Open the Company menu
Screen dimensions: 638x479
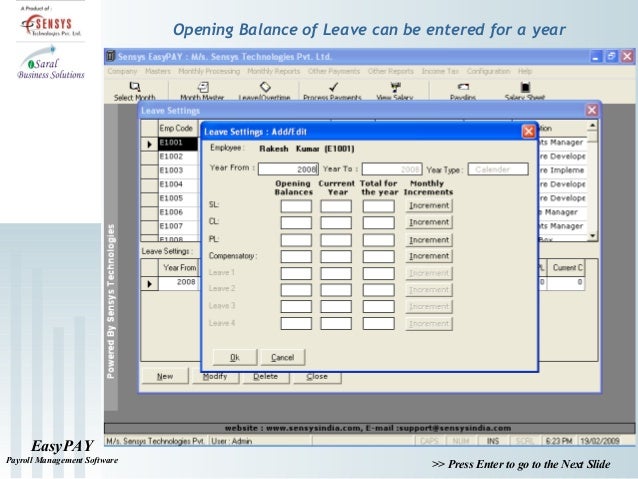pyautogui.click(x=122, y=71)
